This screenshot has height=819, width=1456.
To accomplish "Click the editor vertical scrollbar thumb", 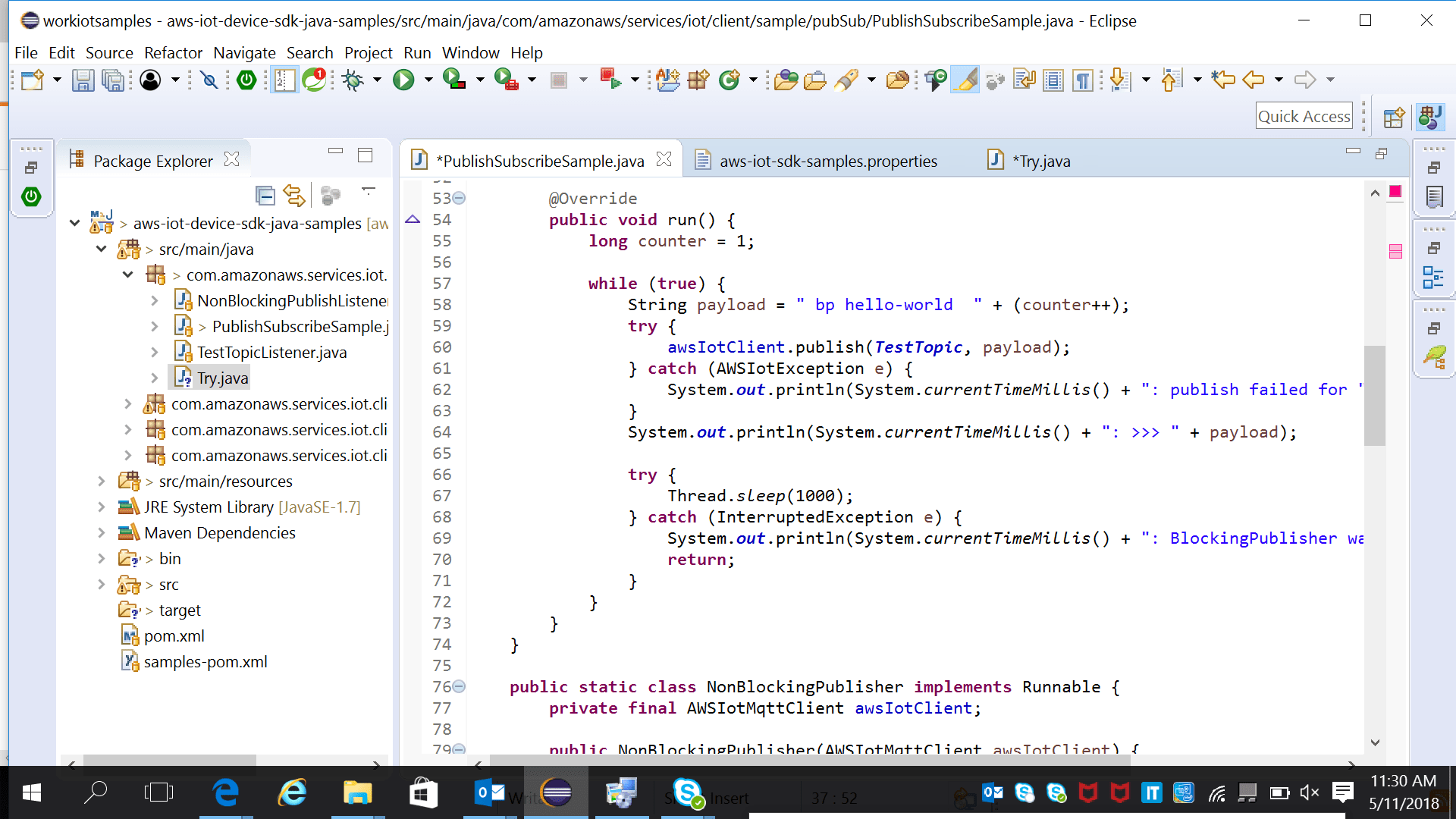I will click(x=1374, y=395).
